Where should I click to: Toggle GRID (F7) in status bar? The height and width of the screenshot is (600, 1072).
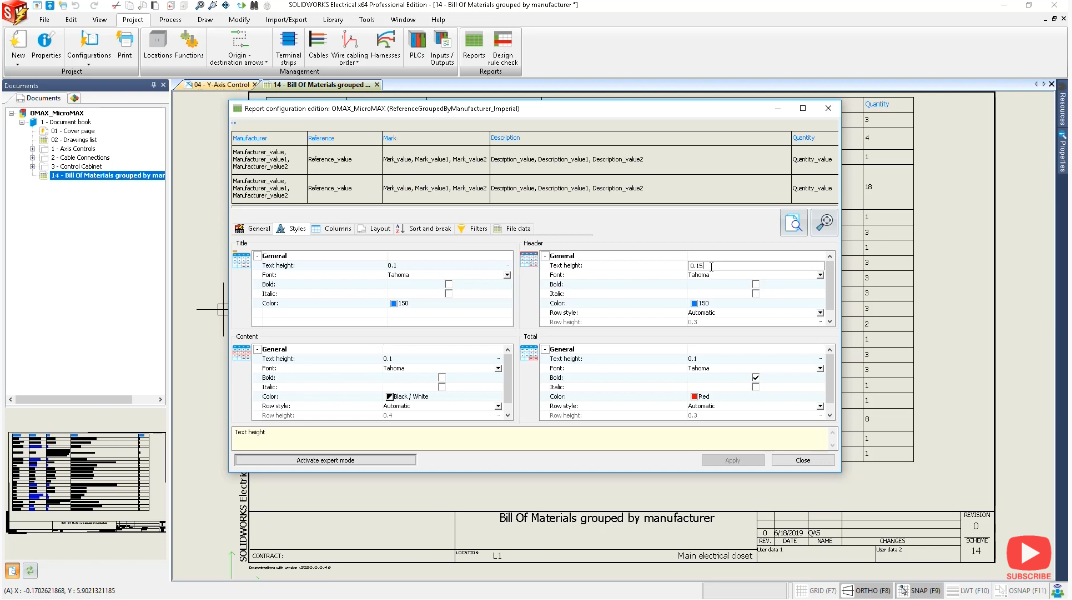(x=816, y=590)
